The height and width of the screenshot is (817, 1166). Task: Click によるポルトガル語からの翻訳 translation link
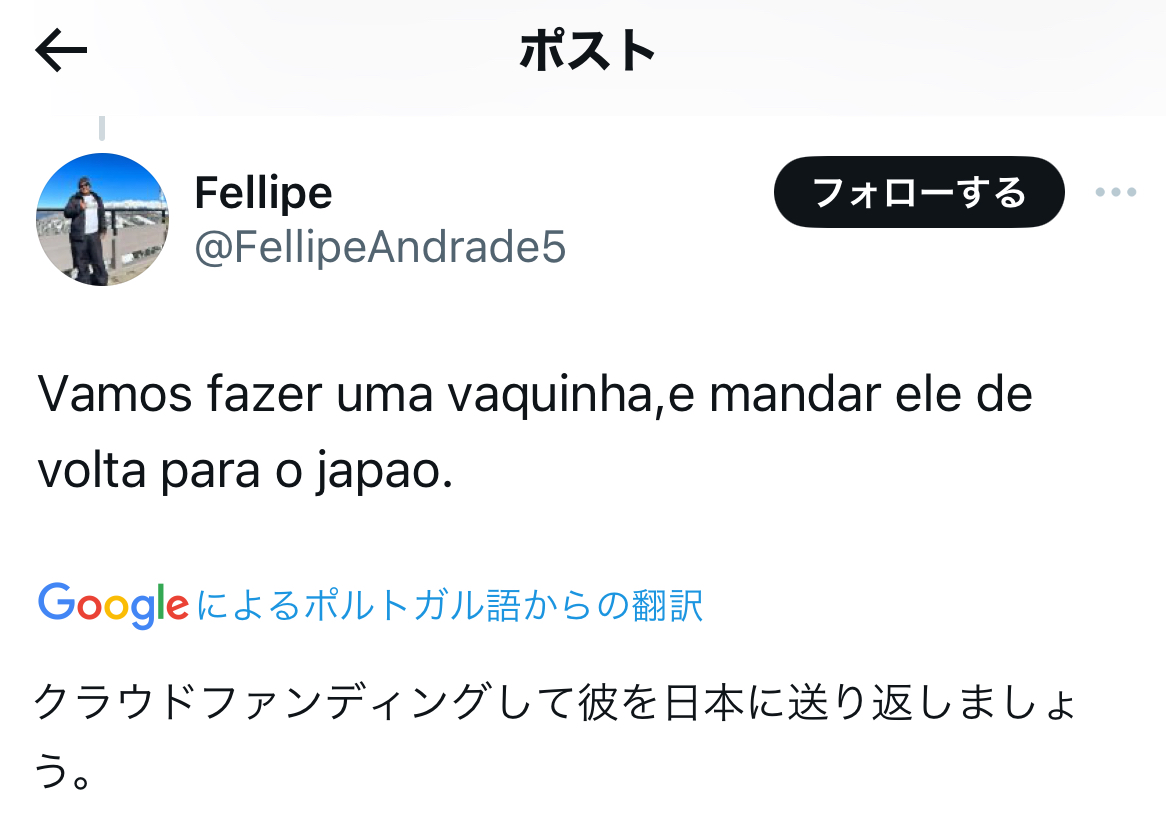449,605
